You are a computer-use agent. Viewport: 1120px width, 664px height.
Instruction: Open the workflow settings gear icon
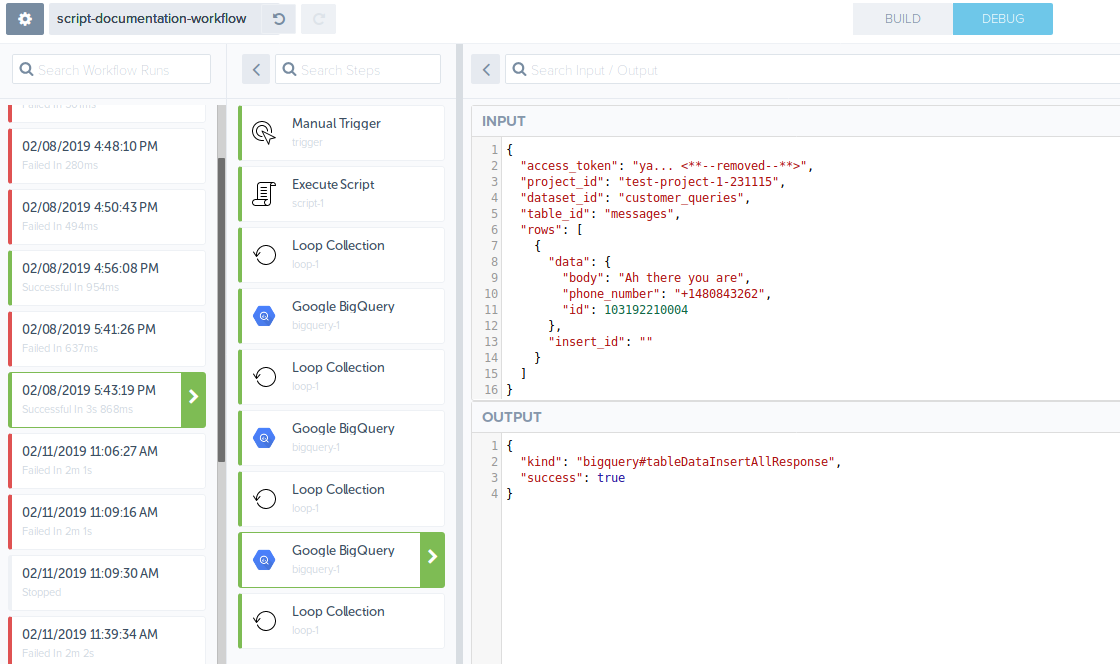(x=24, y=18)
